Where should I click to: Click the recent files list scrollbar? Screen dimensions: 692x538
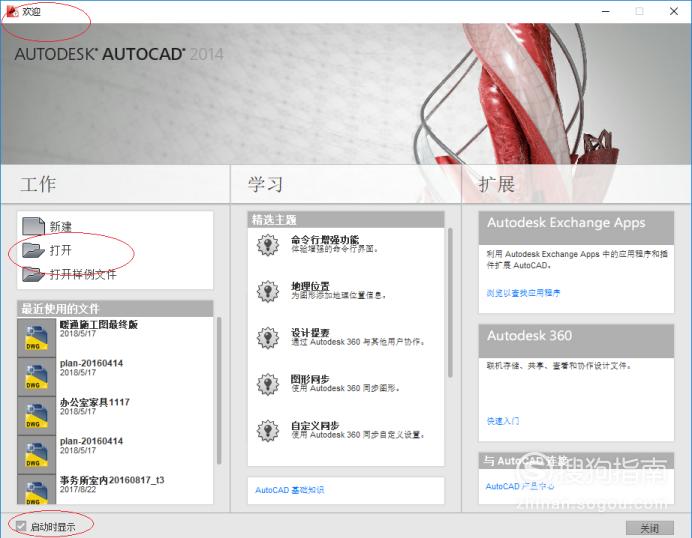point(219,391)
